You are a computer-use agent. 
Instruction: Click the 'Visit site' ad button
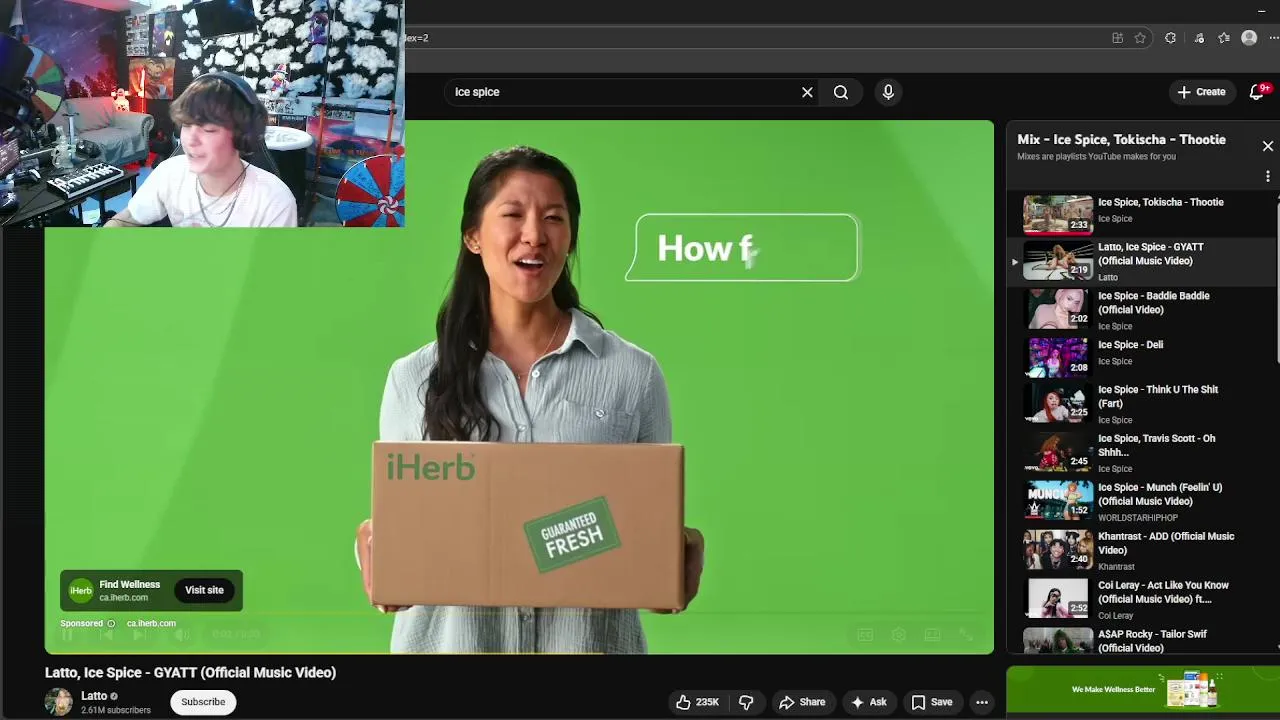coord(204,590)
